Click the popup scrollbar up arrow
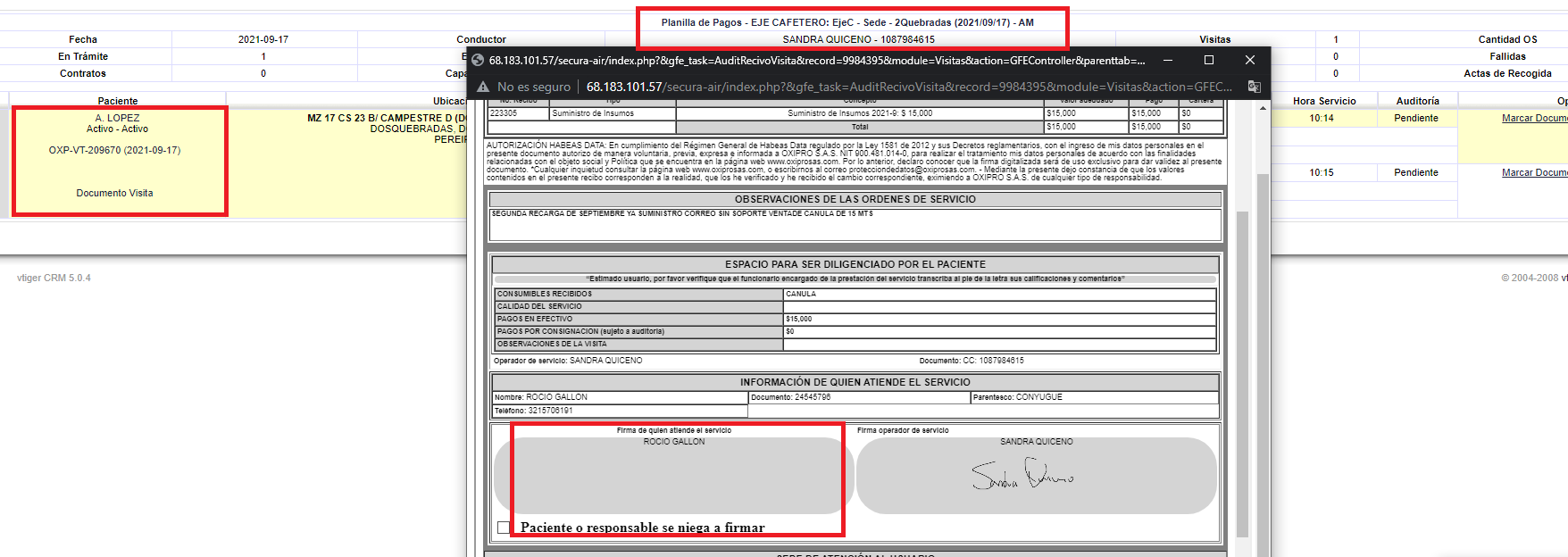This screenshot has height=557, width=1568. (x=1263, y=108)
